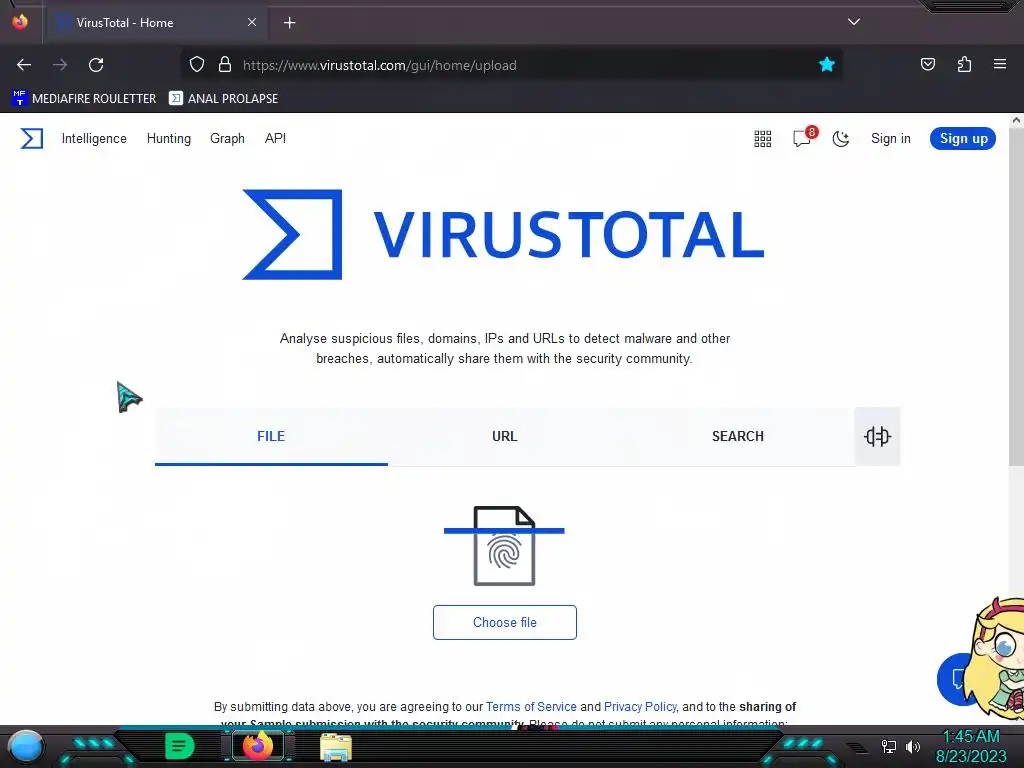Click the scrollbar up arrow
The width and height of the screenshot is (1024, 768).
pos(1016,120)
